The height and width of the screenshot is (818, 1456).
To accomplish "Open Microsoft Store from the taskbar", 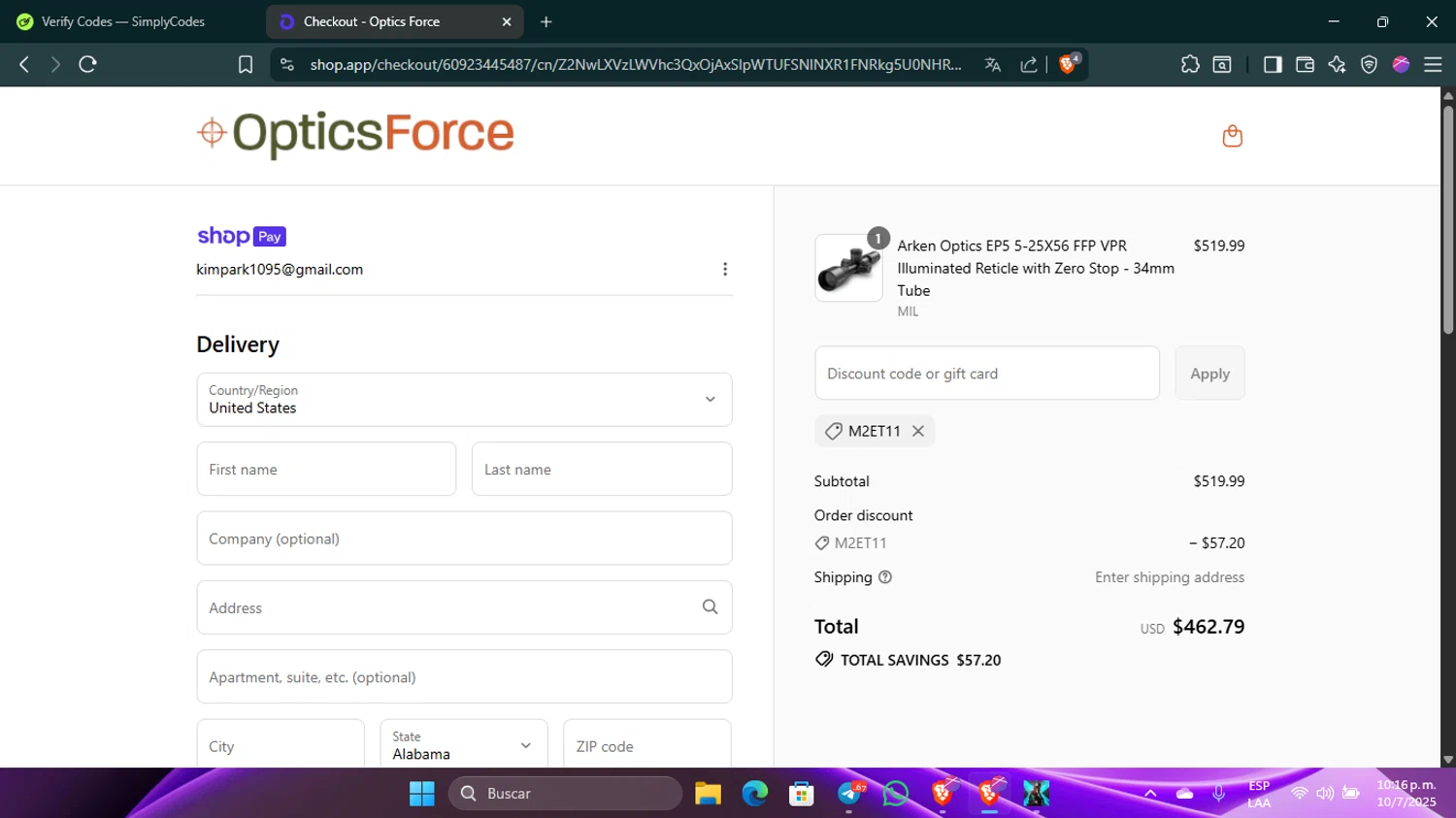I will 801,794.
